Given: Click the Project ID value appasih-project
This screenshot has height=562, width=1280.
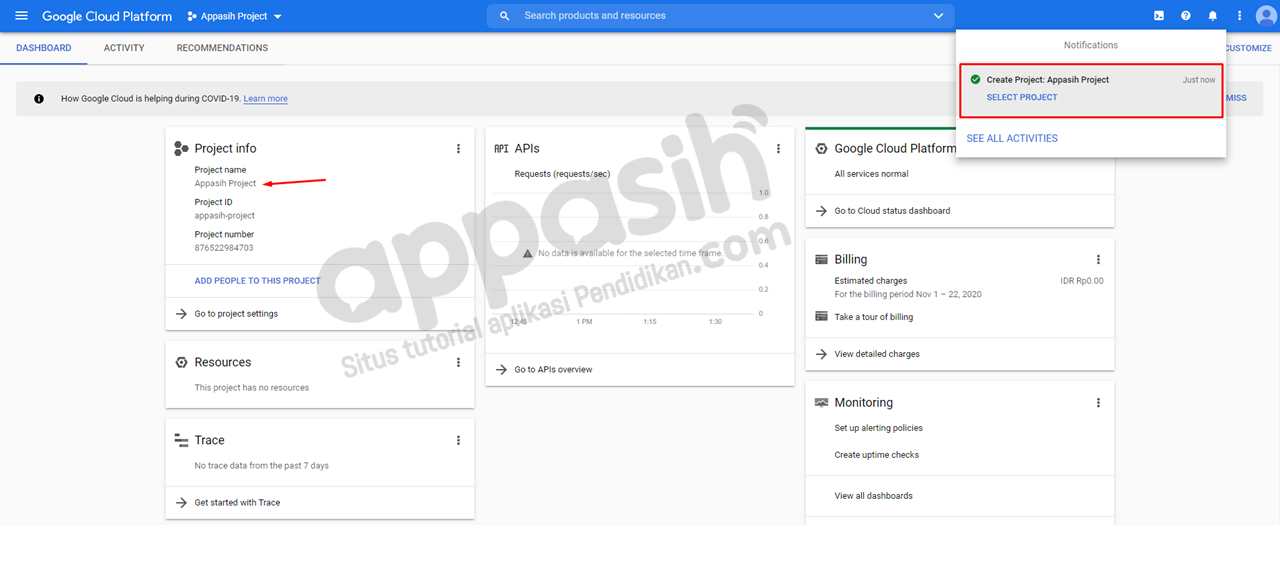Looking at the screenshot, I should [x=224, y=216].
